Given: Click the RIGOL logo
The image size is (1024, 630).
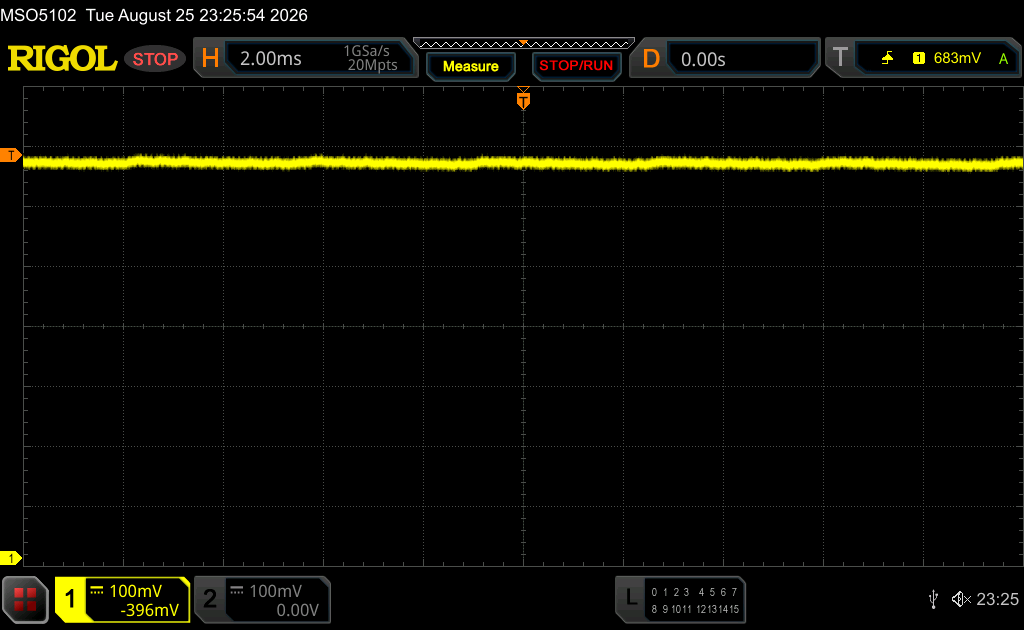Looking at the screenshot, I should point(62,59).
